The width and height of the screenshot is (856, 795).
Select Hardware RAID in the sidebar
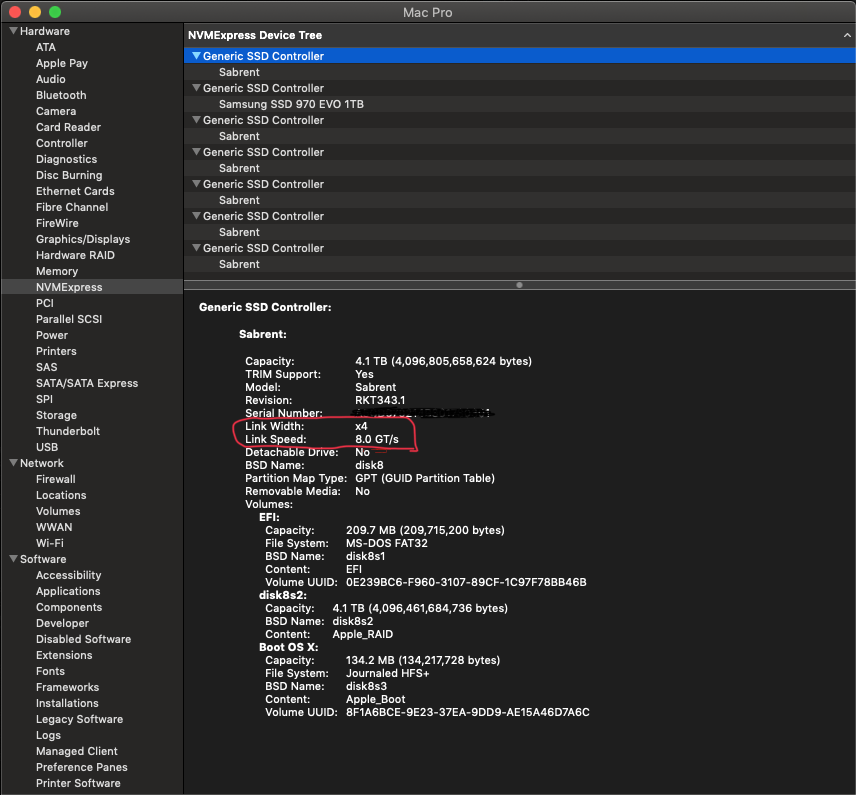[75, 256]
